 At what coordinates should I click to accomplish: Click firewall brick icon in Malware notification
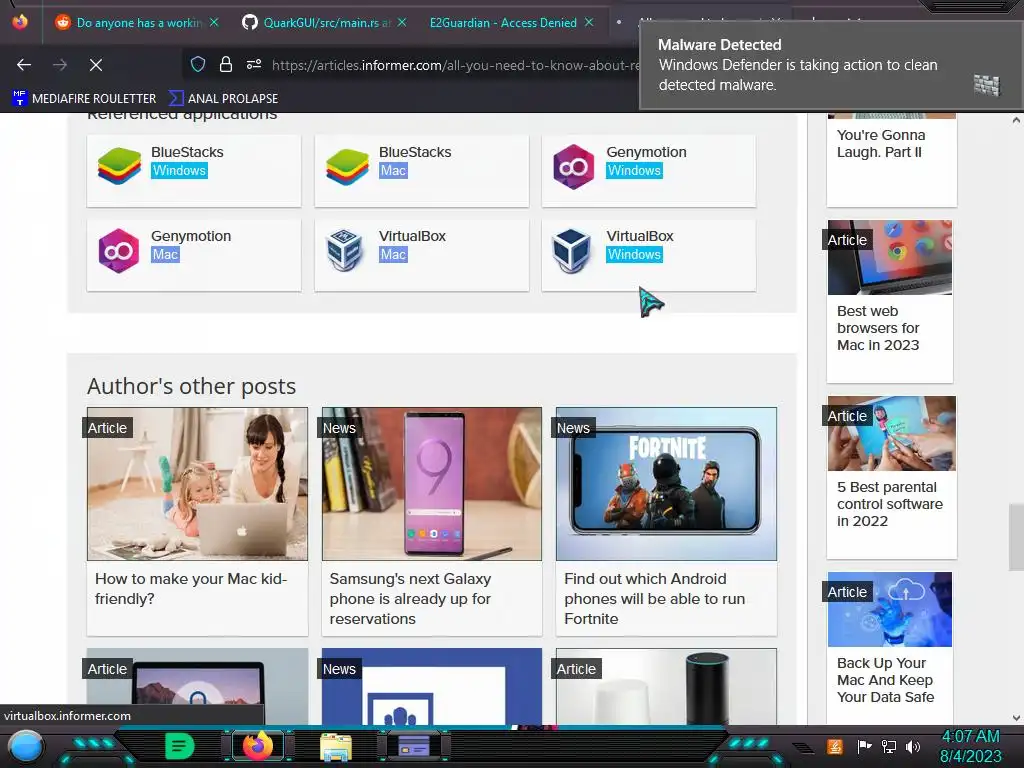pos(986,85)
